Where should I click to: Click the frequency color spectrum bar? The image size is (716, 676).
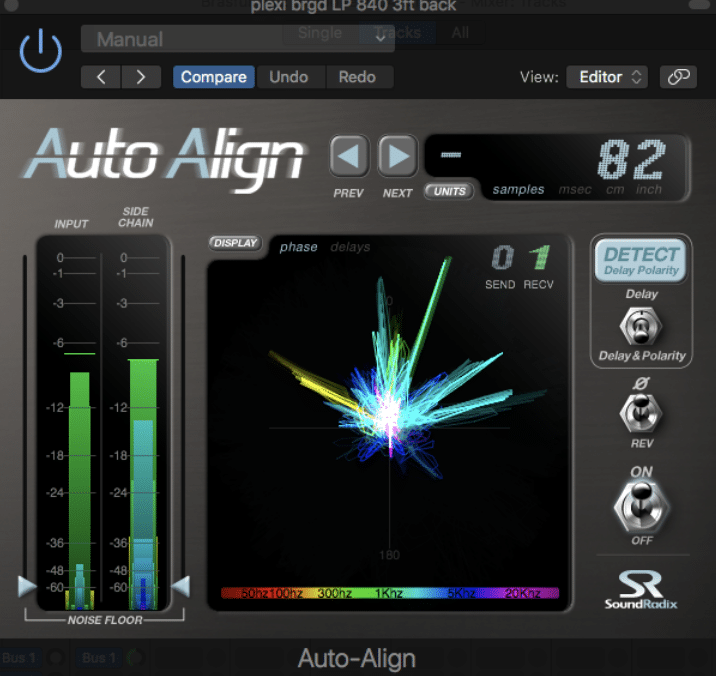390,593
